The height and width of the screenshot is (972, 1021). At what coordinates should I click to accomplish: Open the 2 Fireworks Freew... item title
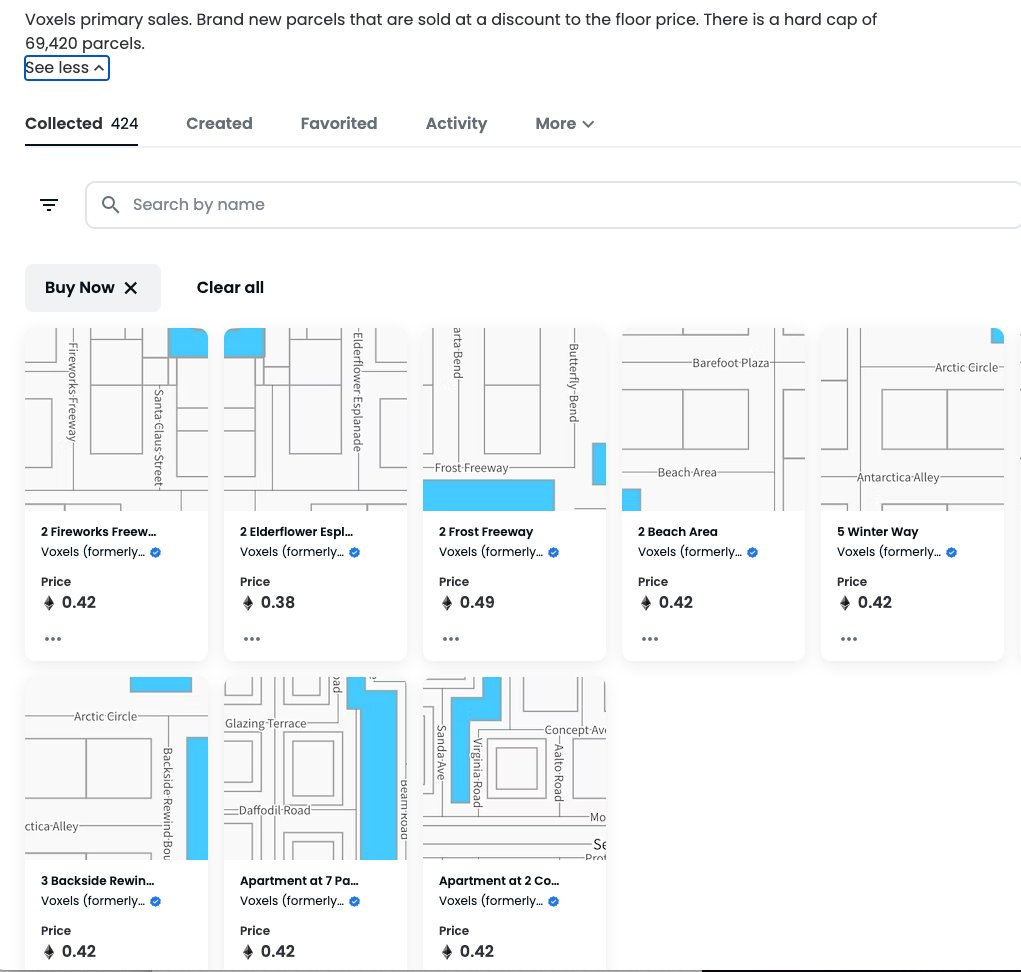click(x=99, y=532)
